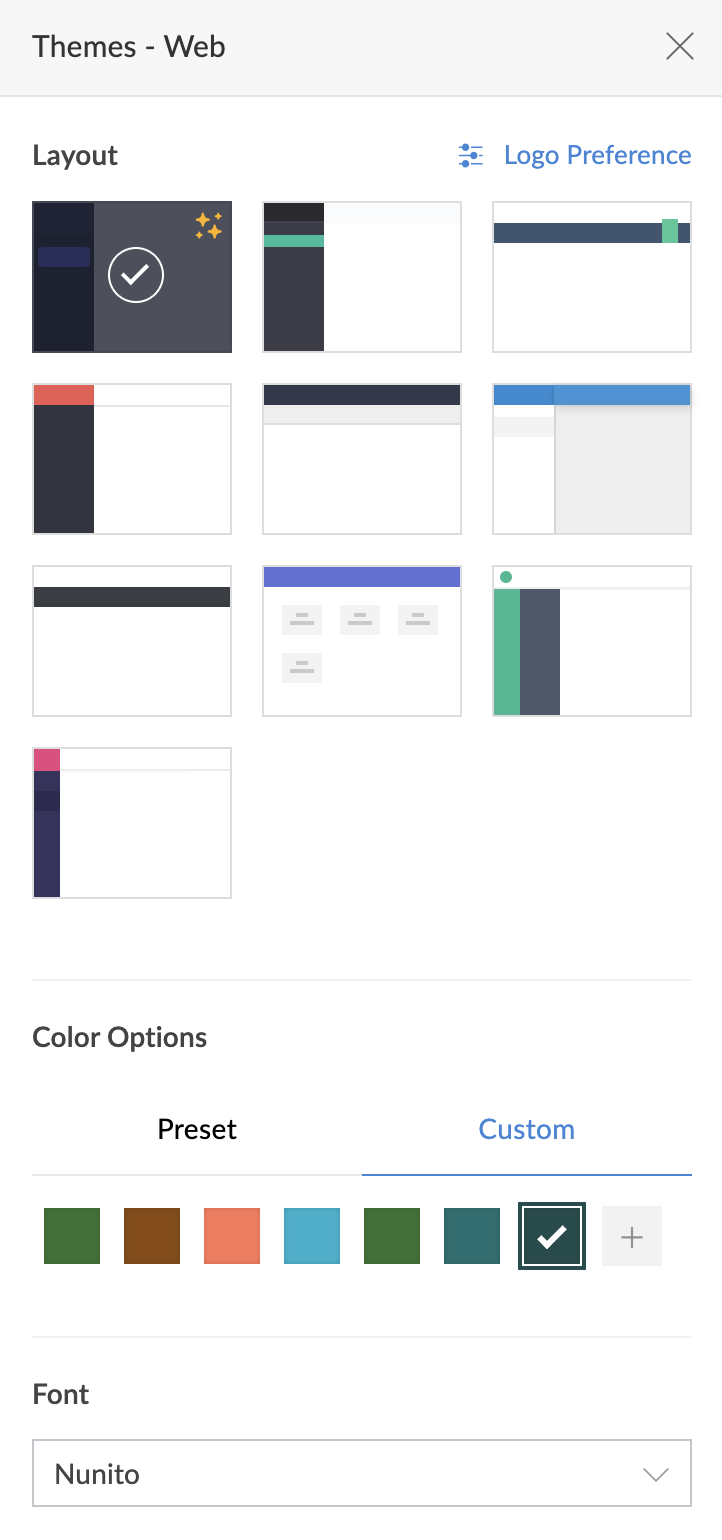
Task: Choose layout with red top-left corner block
Action: (132, 459)
